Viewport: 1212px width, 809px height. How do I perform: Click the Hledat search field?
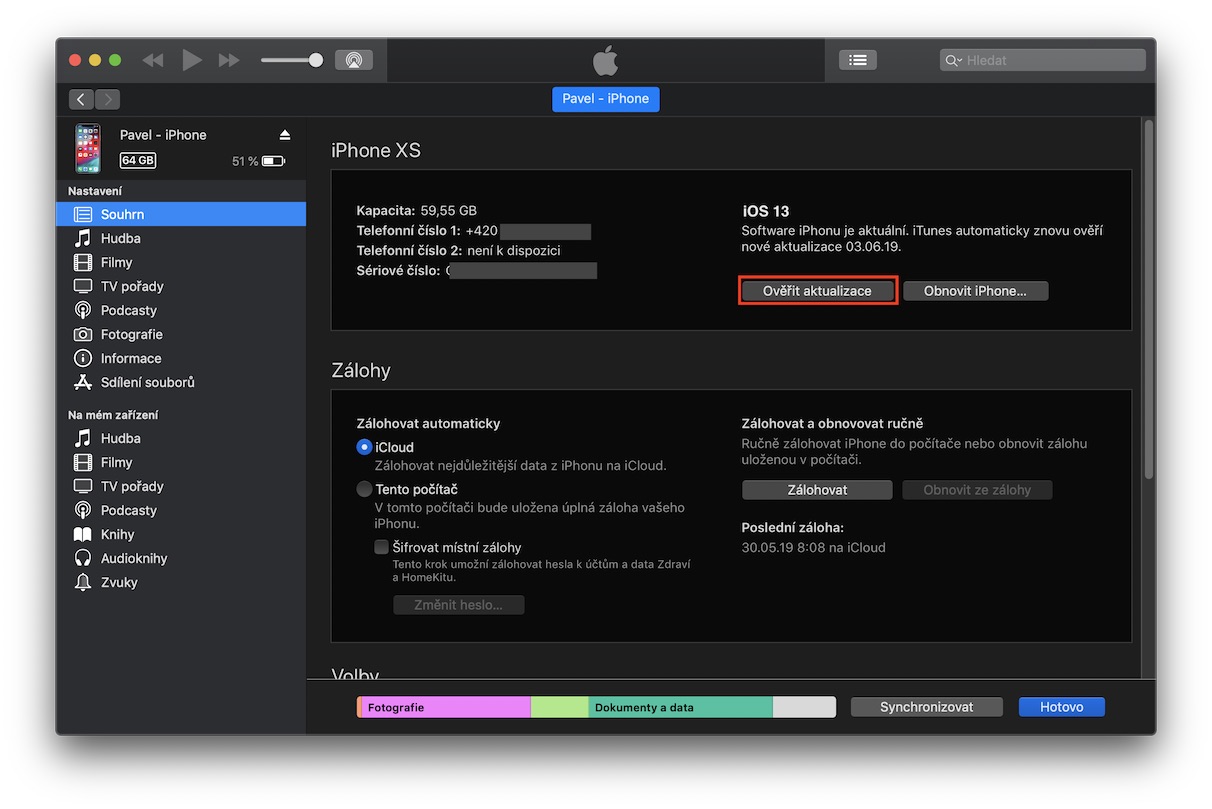point(1043,60)
